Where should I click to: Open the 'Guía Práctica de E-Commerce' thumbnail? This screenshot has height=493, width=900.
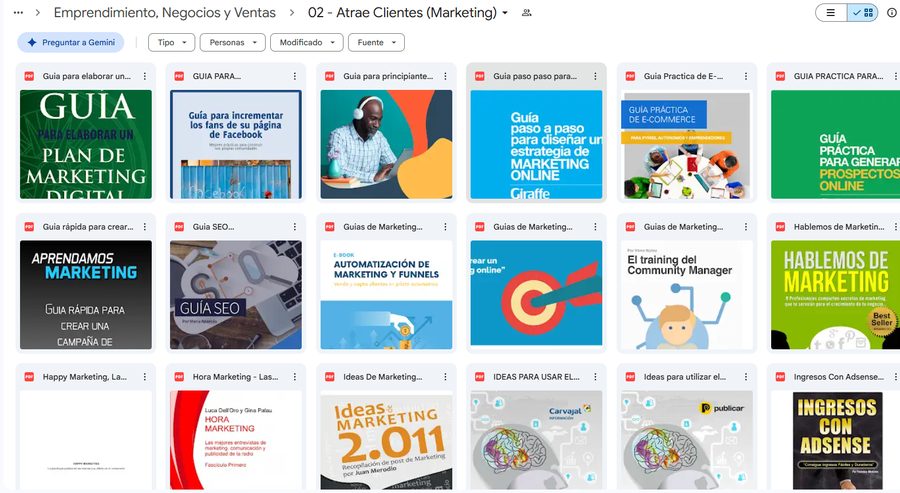point(686,144)
